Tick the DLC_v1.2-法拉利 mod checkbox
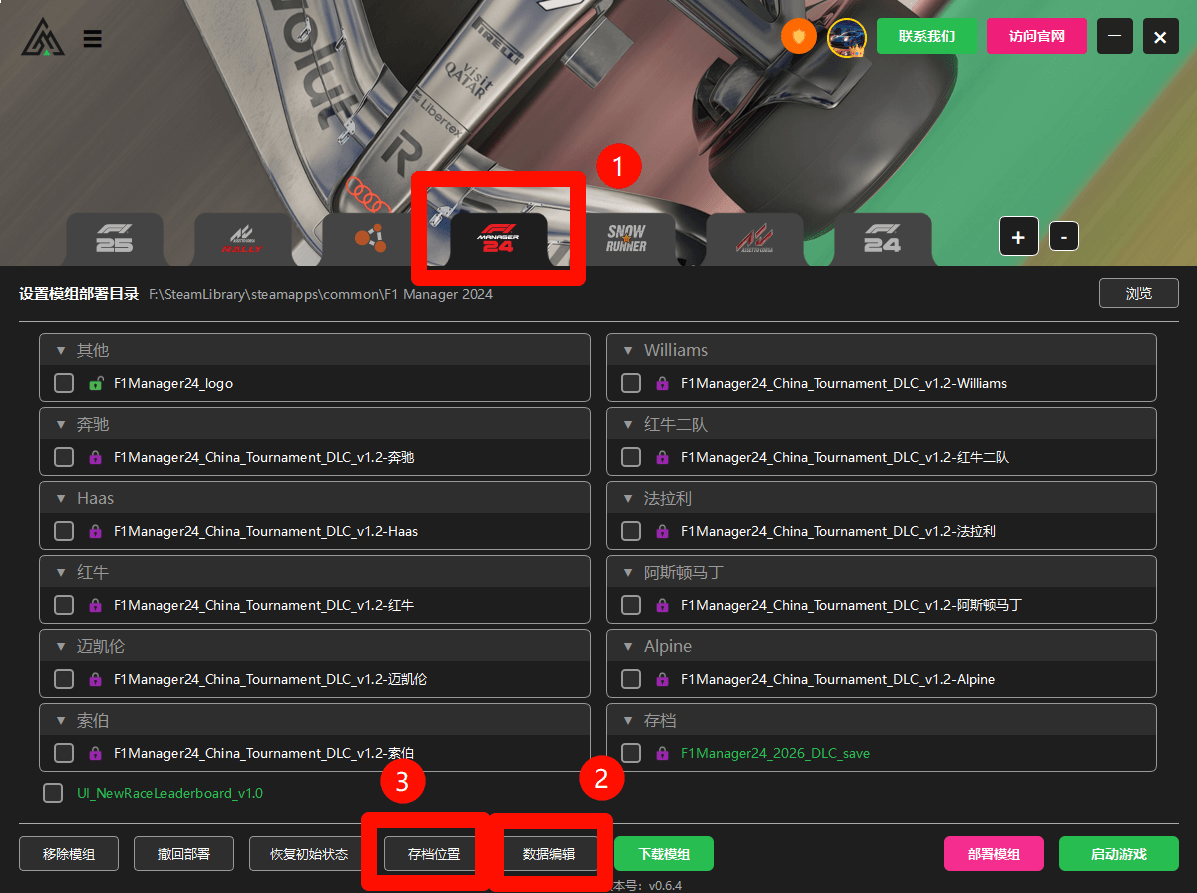This screenshot has height=893, width=1197. pos(631,531)
